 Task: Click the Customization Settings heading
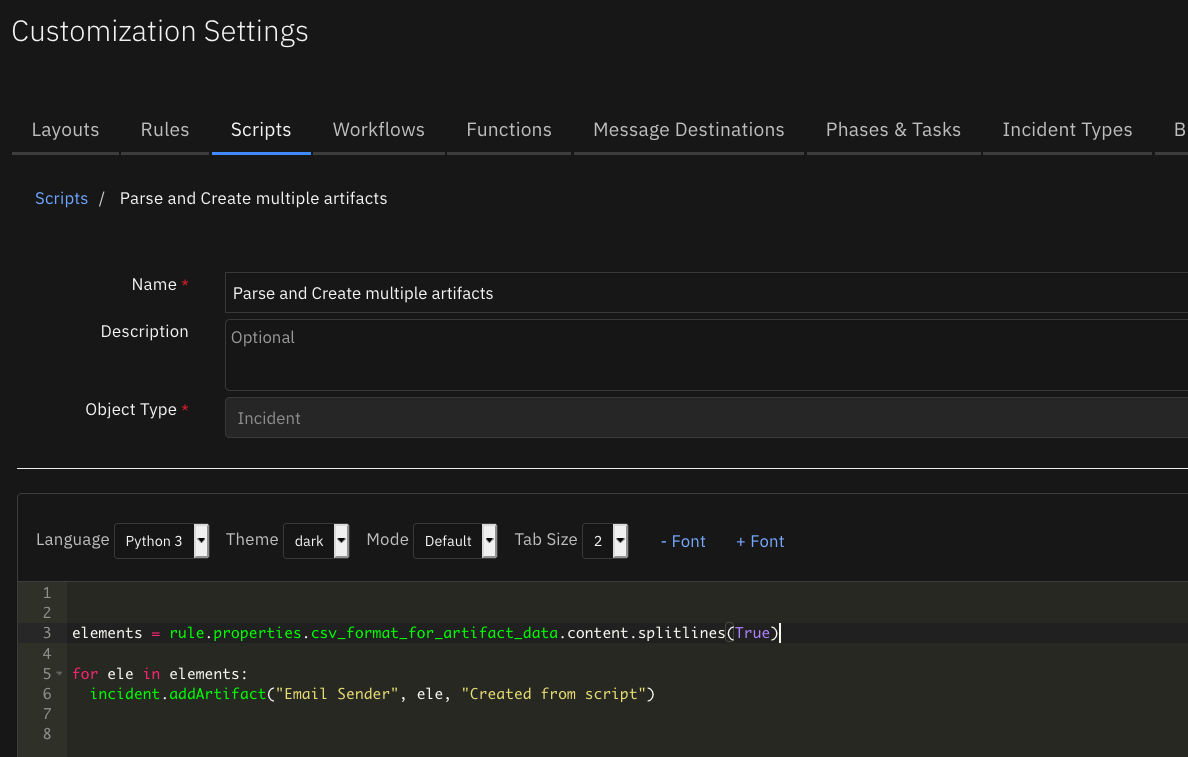tap(160, 31)
